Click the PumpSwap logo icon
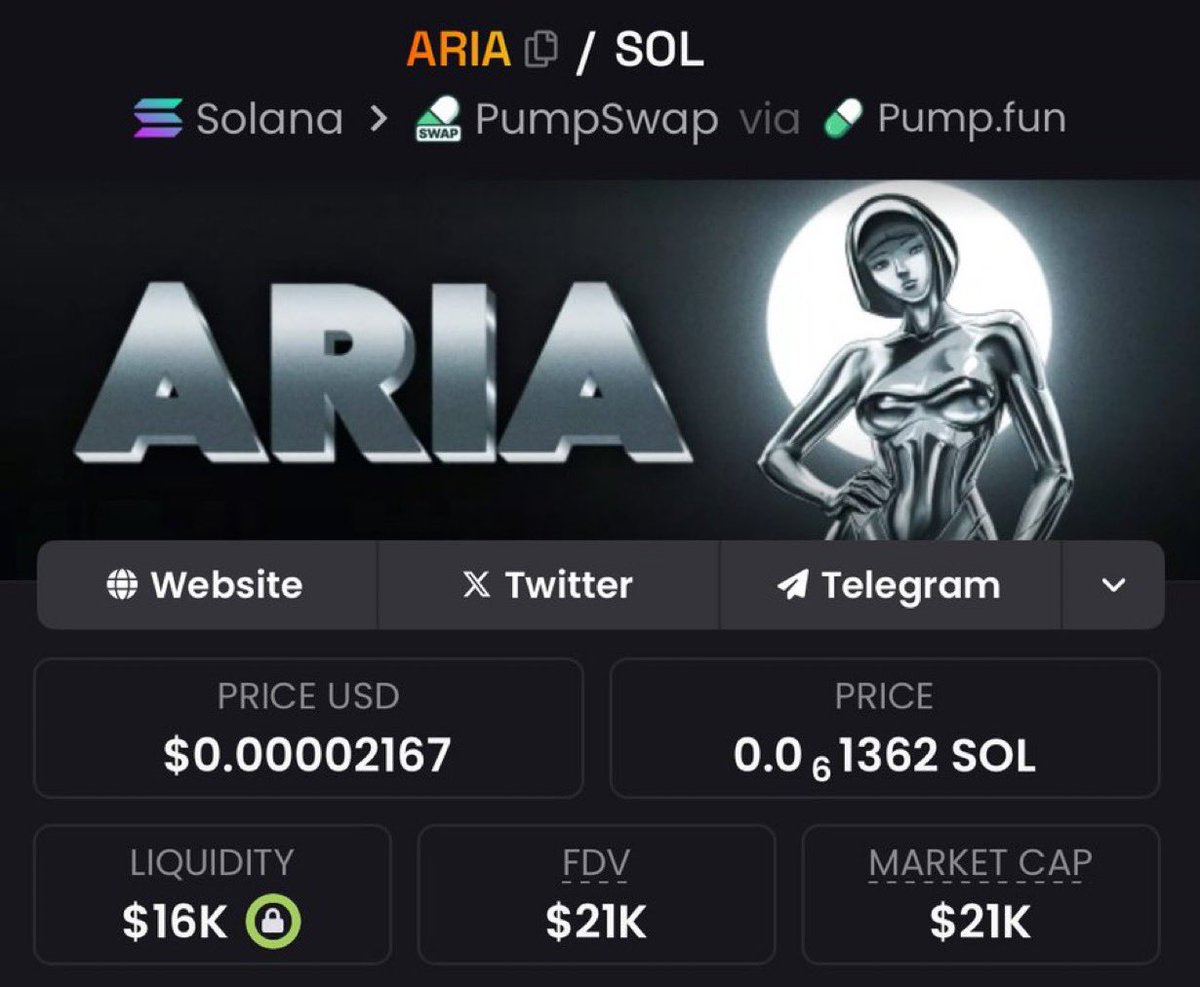This screenshot has height=987, width=1200. [438, 120]
